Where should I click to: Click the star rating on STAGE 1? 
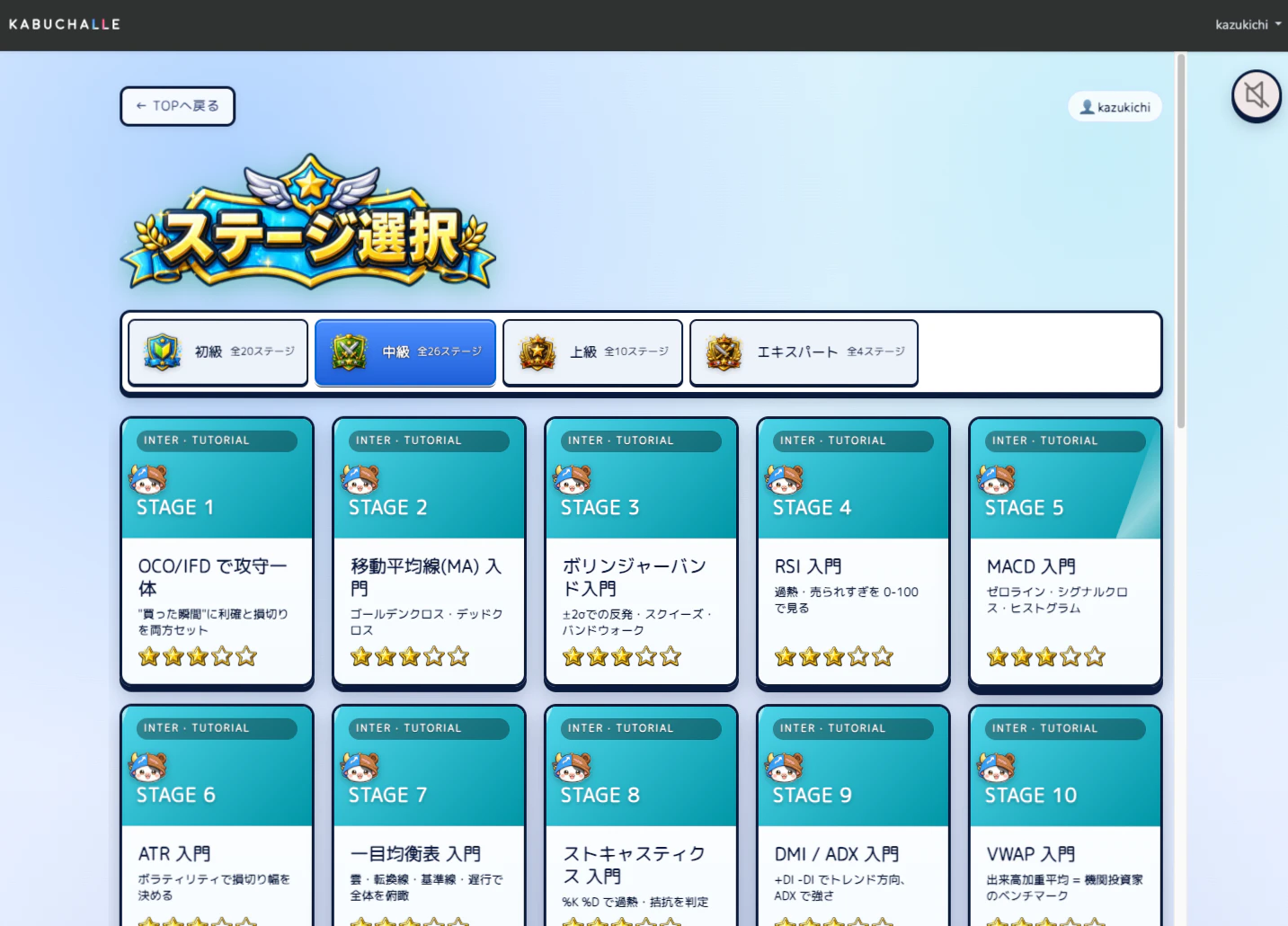198,657
